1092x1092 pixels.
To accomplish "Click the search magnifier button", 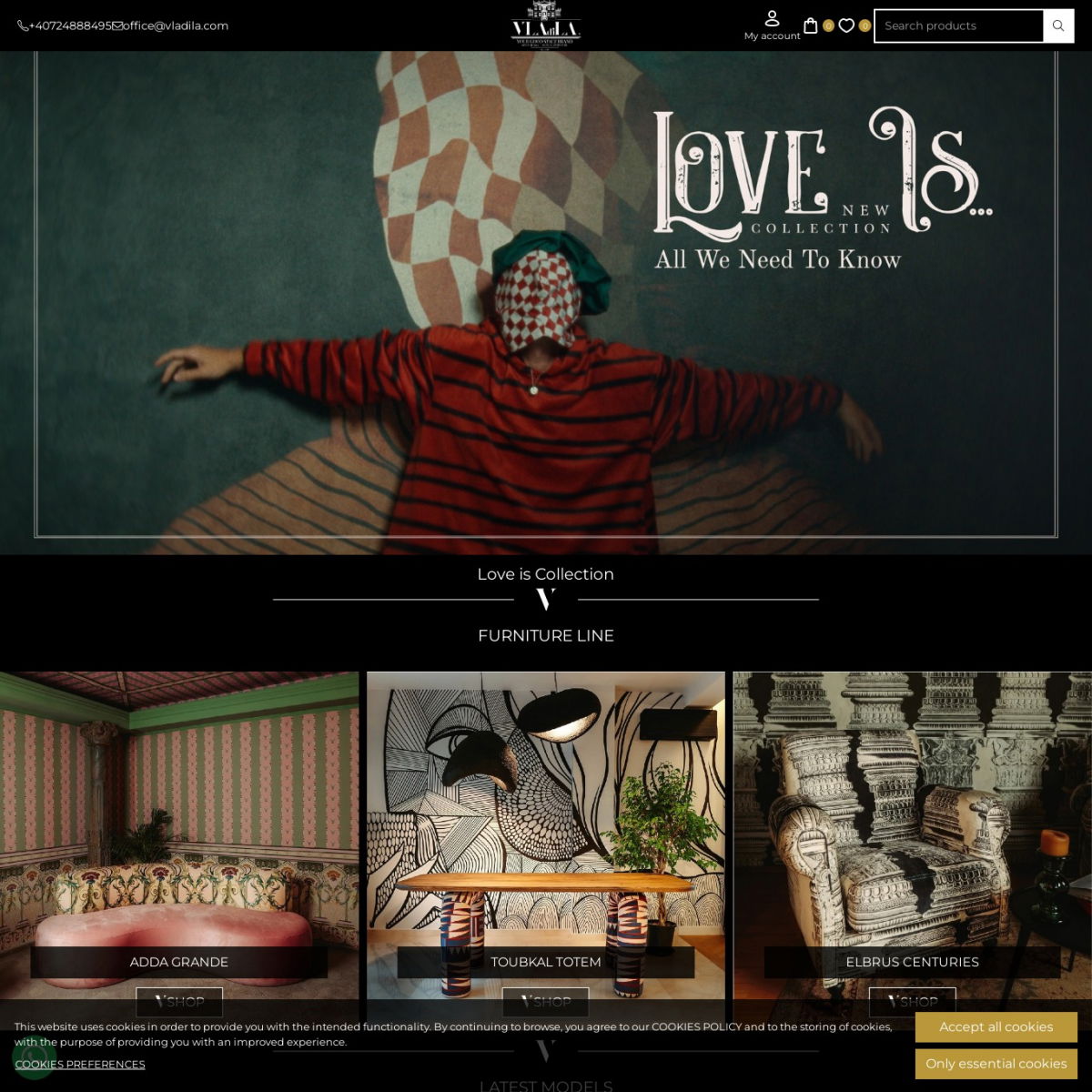I will [1058, 25].
